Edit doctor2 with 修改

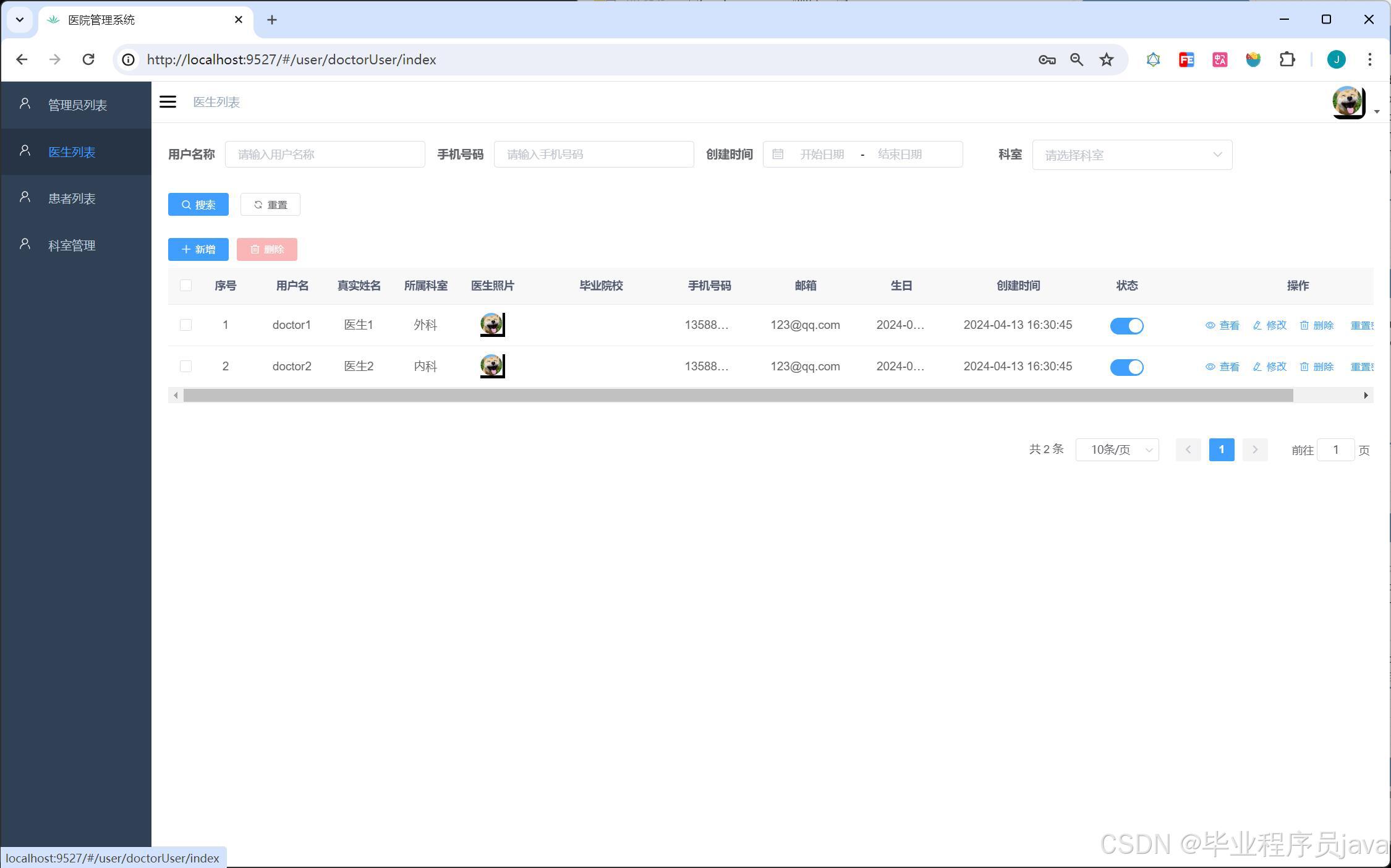point(1270,367)
